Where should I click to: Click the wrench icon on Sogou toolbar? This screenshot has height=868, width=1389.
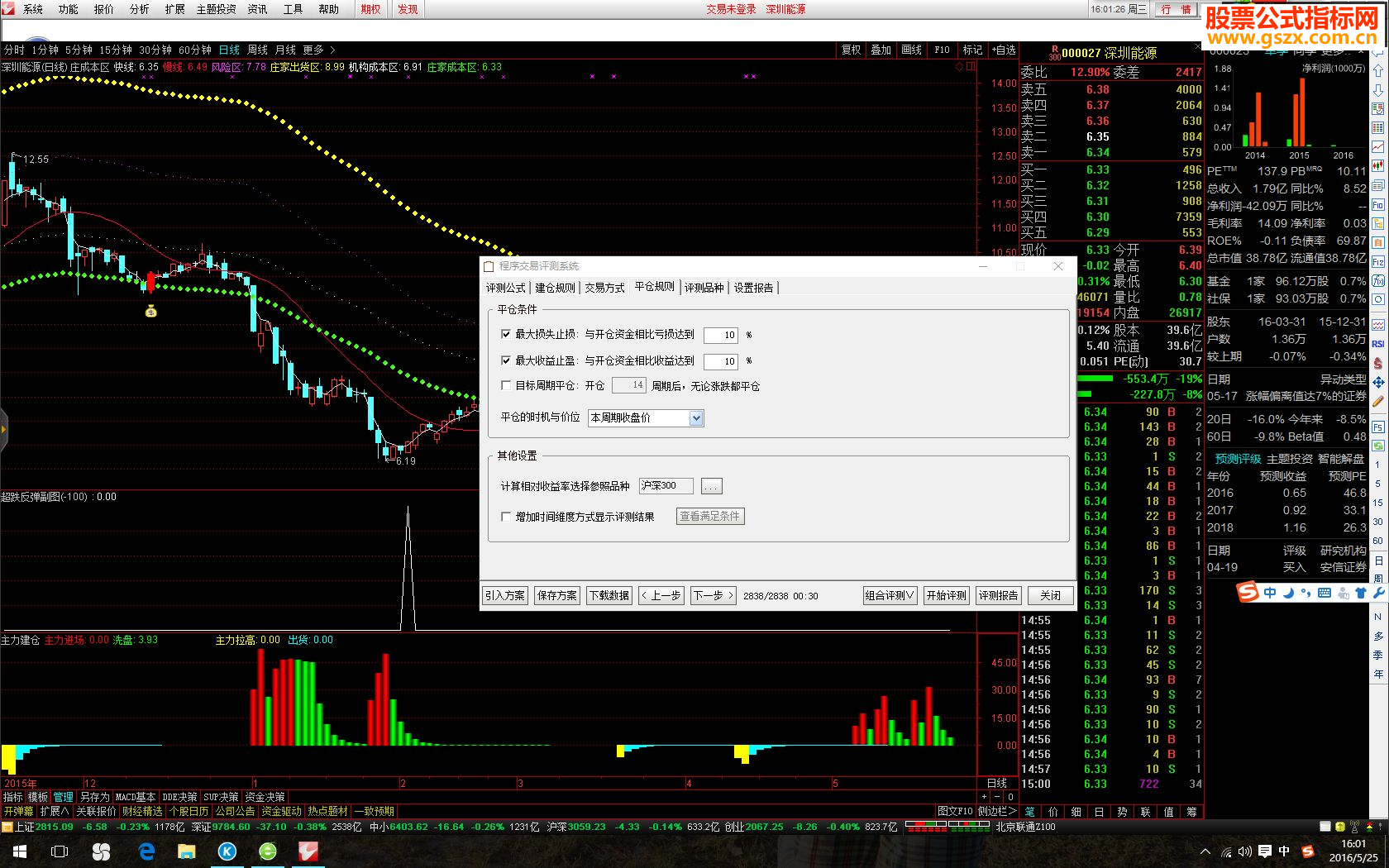tap(1378, 593)
